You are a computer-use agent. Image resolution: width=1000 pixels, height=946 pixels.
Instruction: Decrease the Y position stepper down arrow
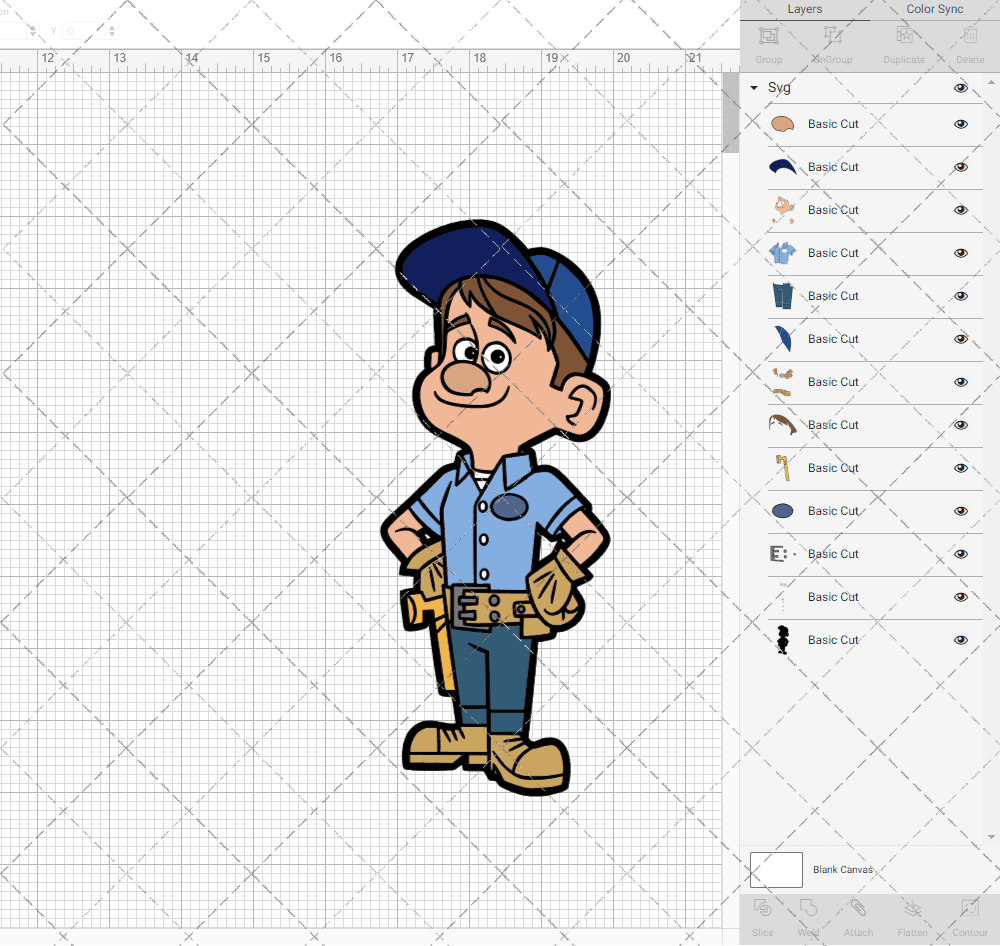pos(112,34)
